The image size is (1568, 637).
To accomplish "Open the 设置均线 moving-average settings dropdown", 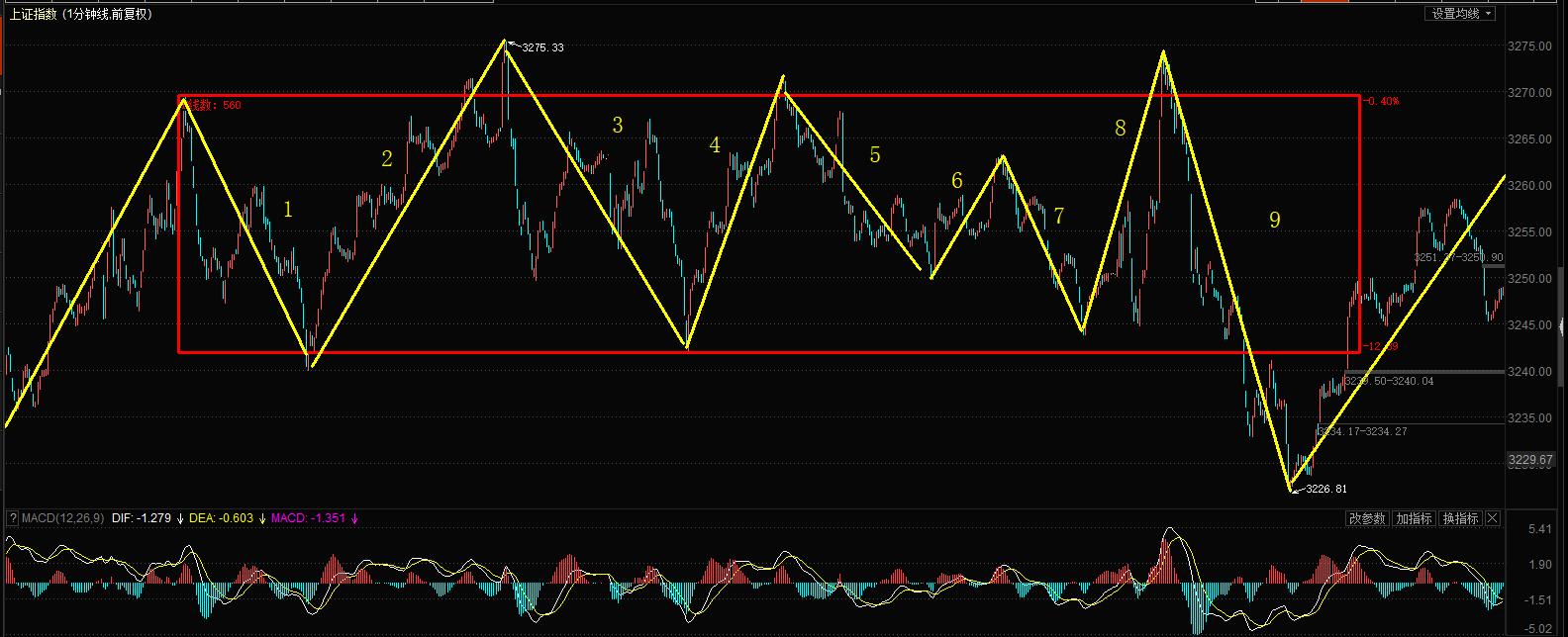I will click(1460, 14).
